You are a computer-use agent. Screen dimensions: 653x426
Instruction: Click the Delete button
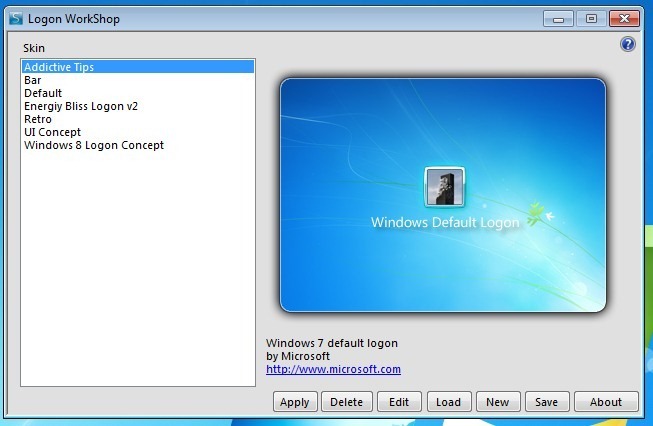click(346, 402)
